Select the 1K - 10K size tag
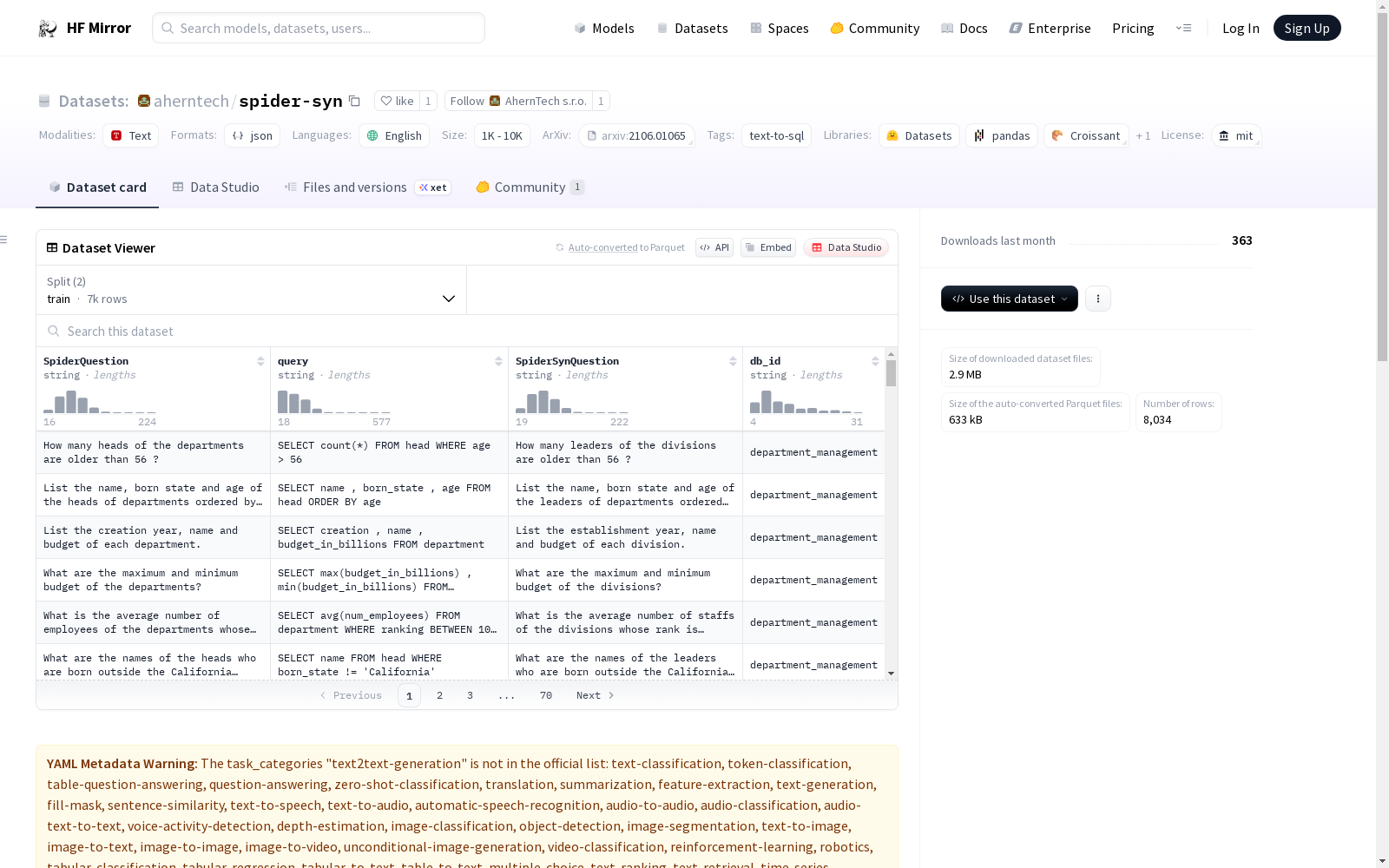The height and width of the screenshot is (868, 1389). 502,135
